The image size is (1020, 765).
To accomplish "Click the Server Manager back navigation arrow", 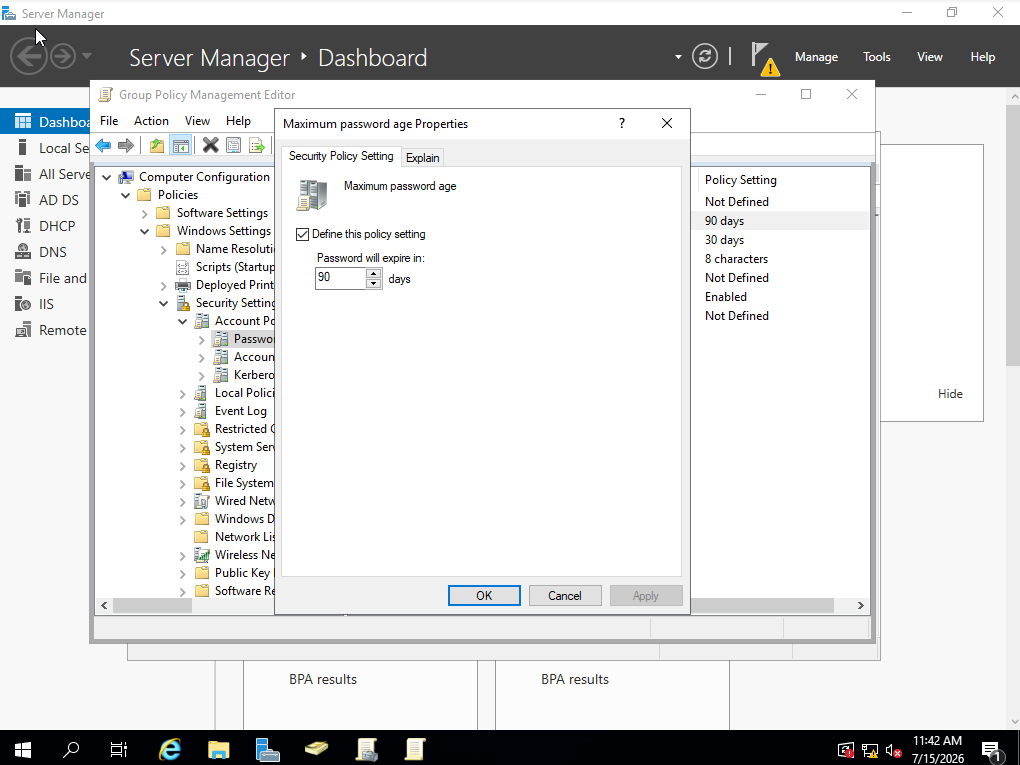I will pyautogui.click(x=29, y=57).
